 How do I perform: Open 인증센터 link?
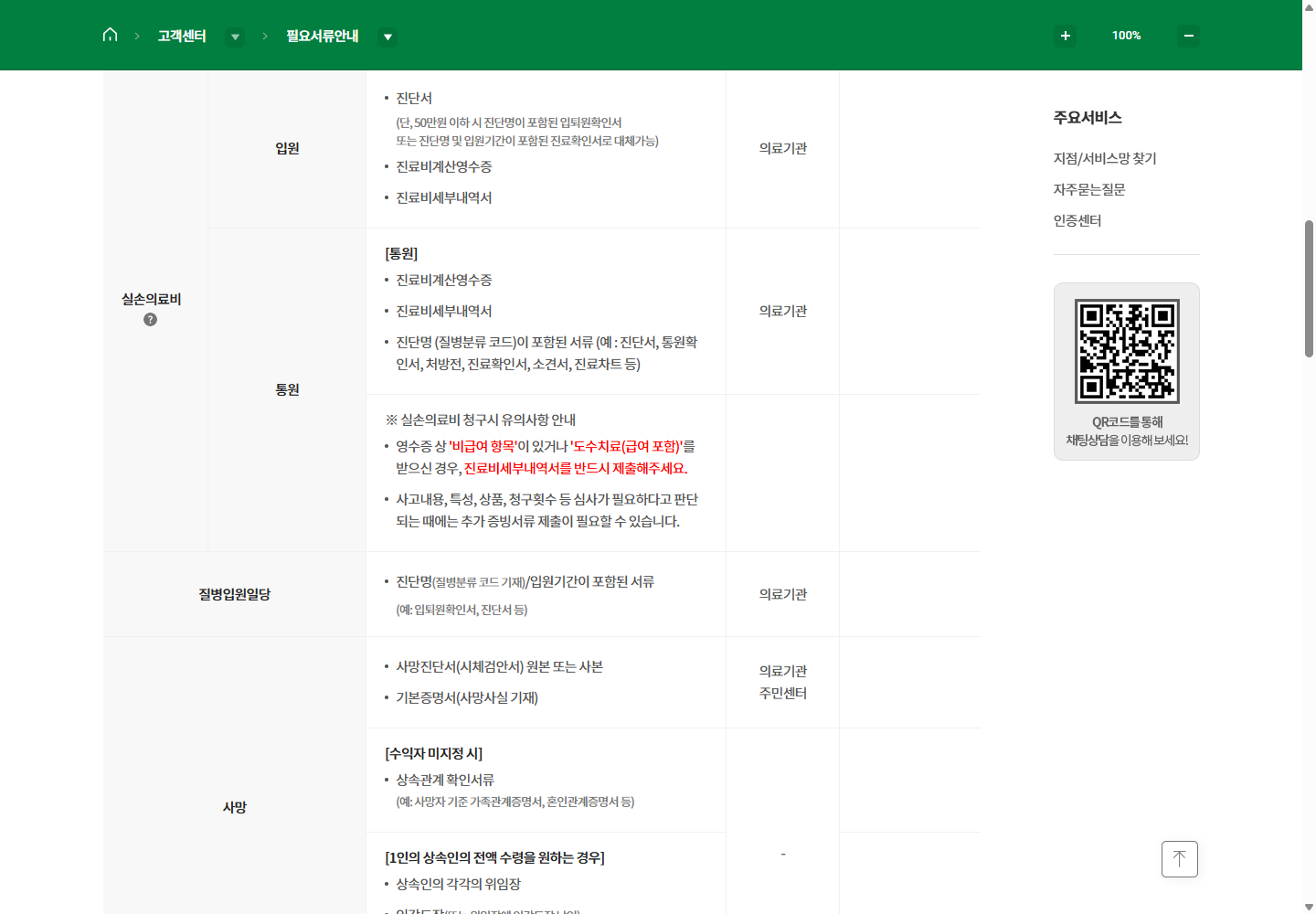tap(1077, 220)
